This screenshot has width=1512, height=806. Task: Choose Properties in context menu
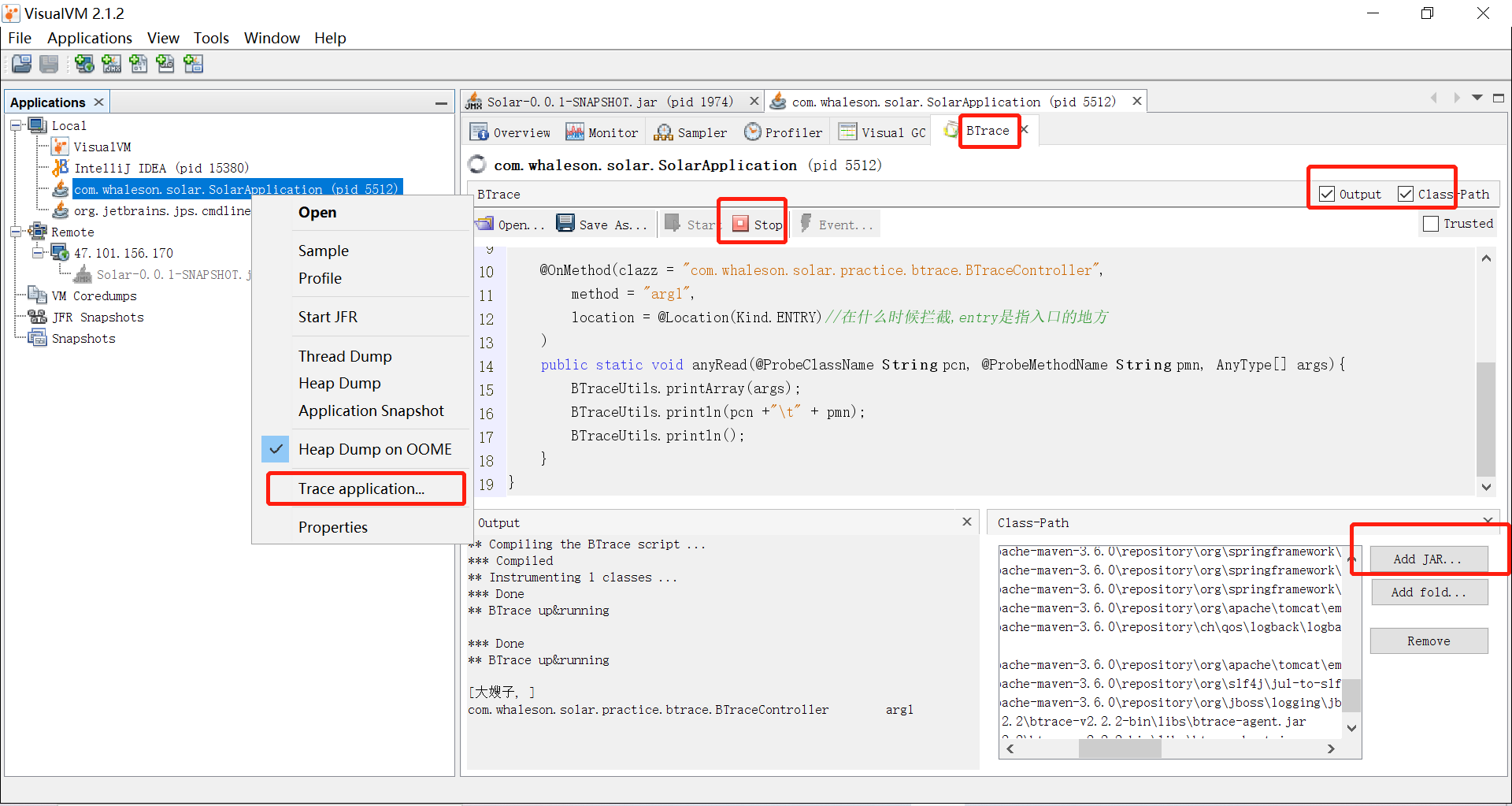332,527
